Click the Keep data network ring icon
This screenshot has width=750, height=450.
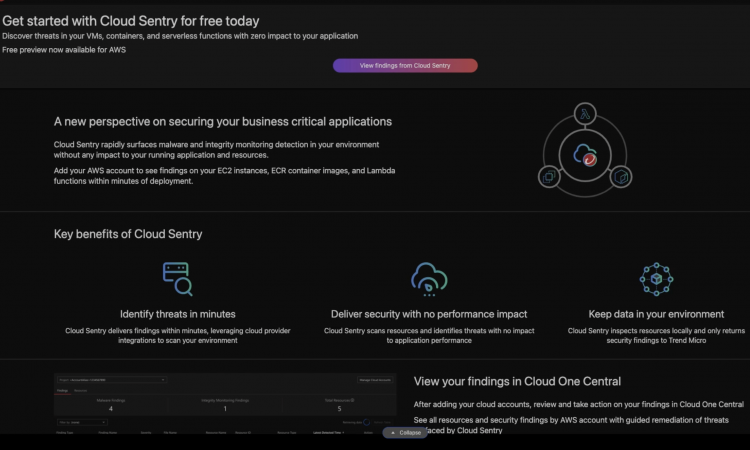pyautogui.click(x=656, y=278)
